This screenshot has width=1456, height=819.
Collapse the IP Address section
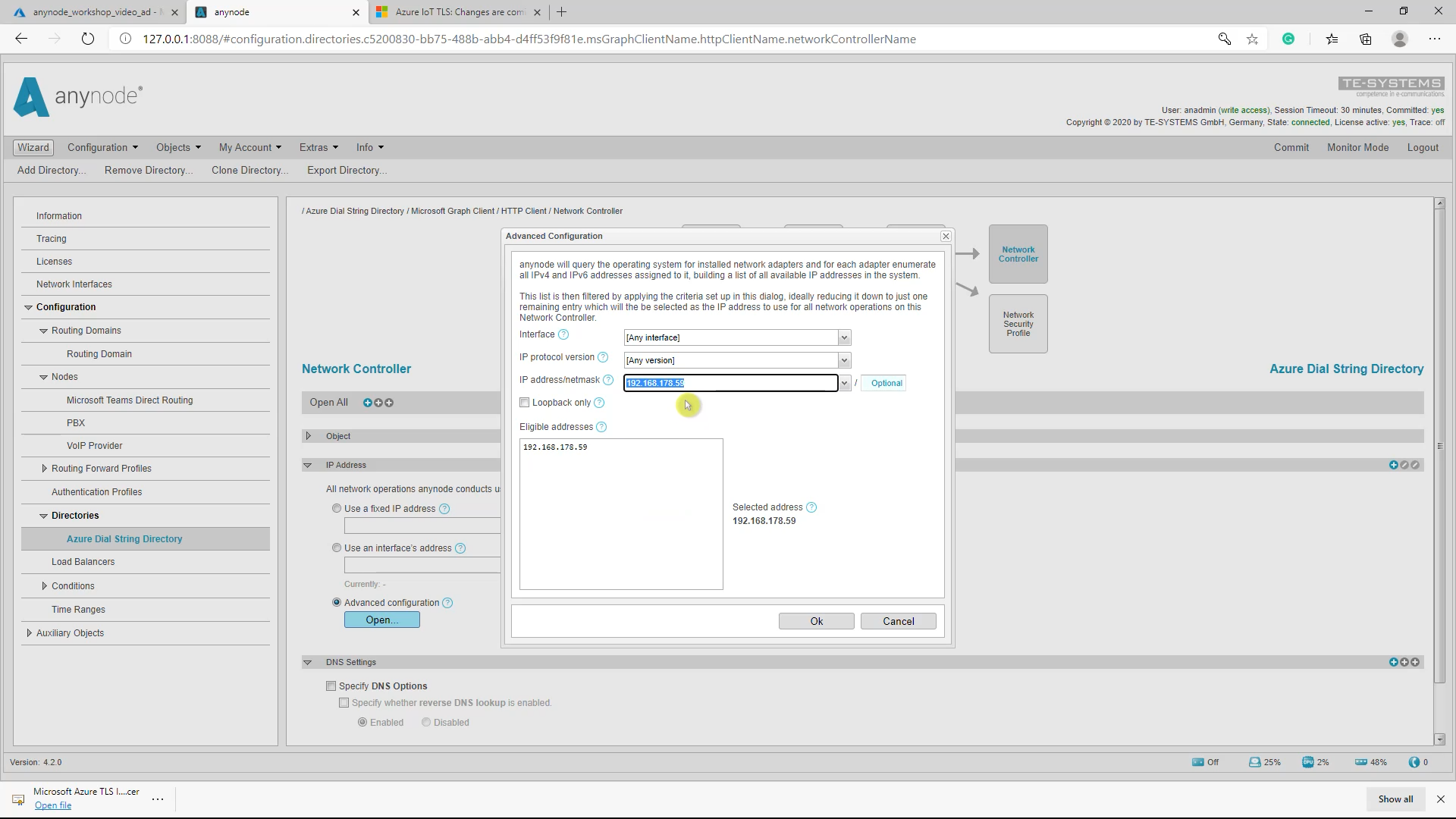308,465
